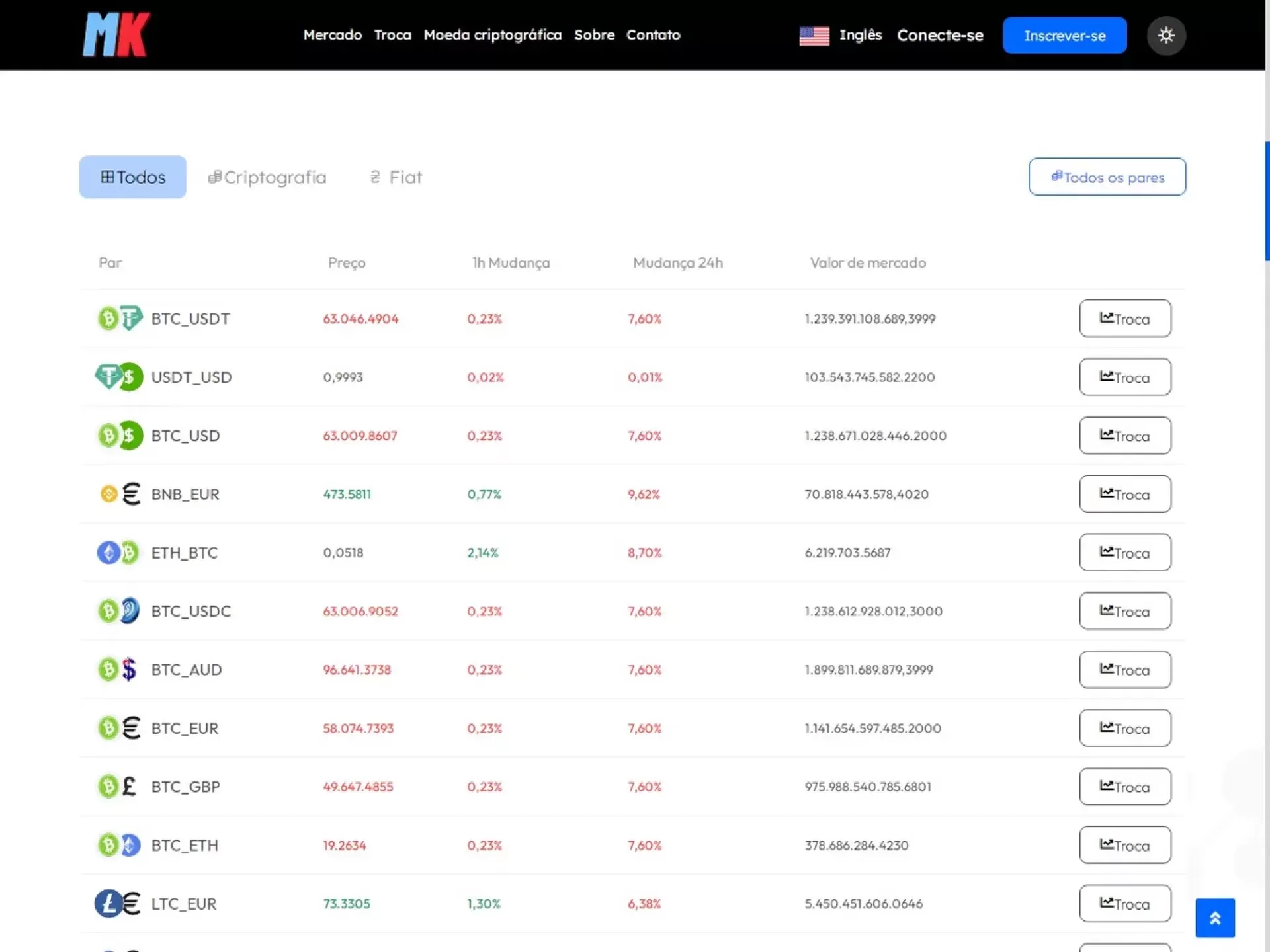Toggle the light/dark theme sun button
Image resolution: width=1270 pixels, height=952 pixels.
[x=1166, y=35]
